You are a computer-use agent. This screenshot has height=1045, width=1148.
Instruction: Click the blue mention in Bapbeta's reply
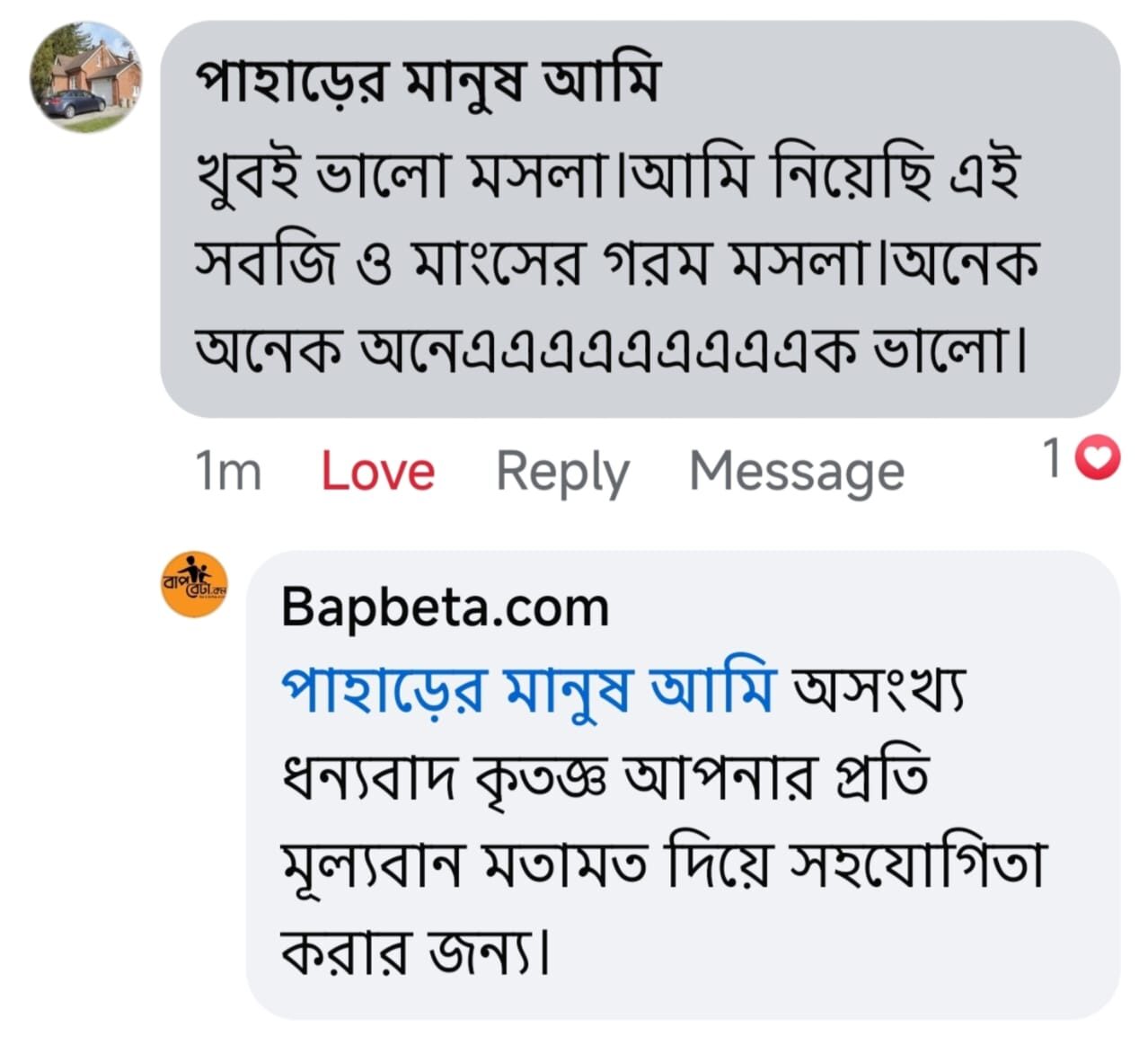coord(526,690)
